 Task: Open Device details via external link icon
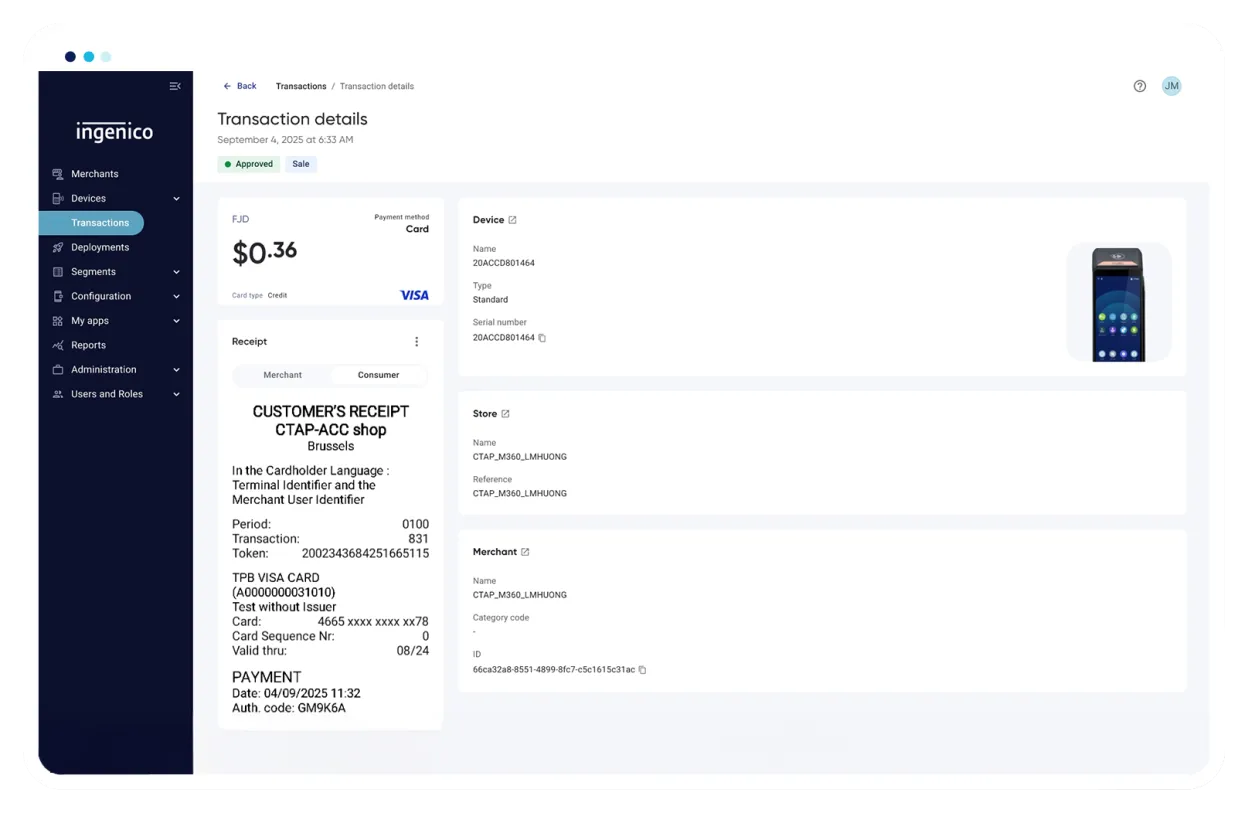[513, 220]
